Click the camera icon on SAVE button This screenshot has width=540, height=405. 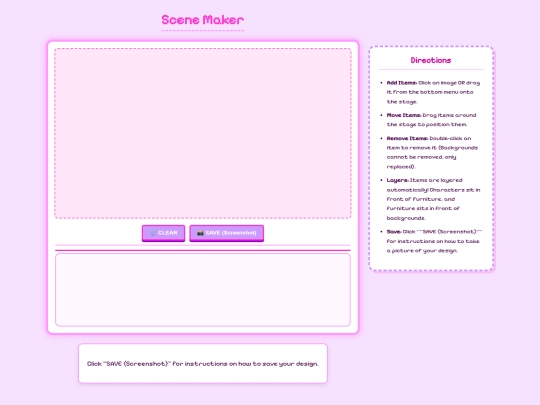coord(200,233)
